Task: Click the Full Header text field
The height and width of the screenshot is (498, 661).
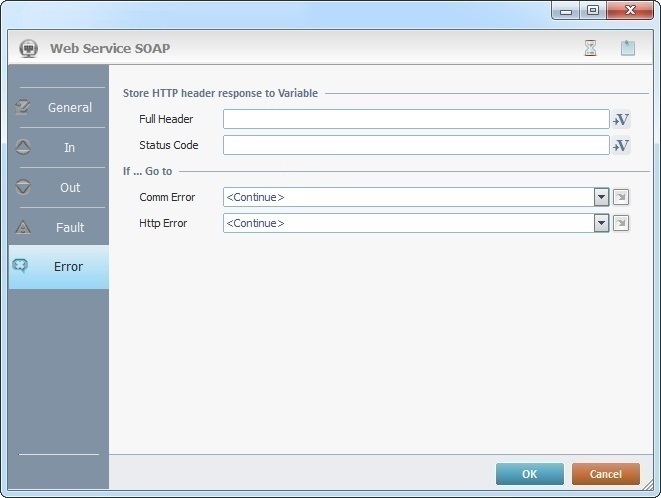Action: [415, 119]
